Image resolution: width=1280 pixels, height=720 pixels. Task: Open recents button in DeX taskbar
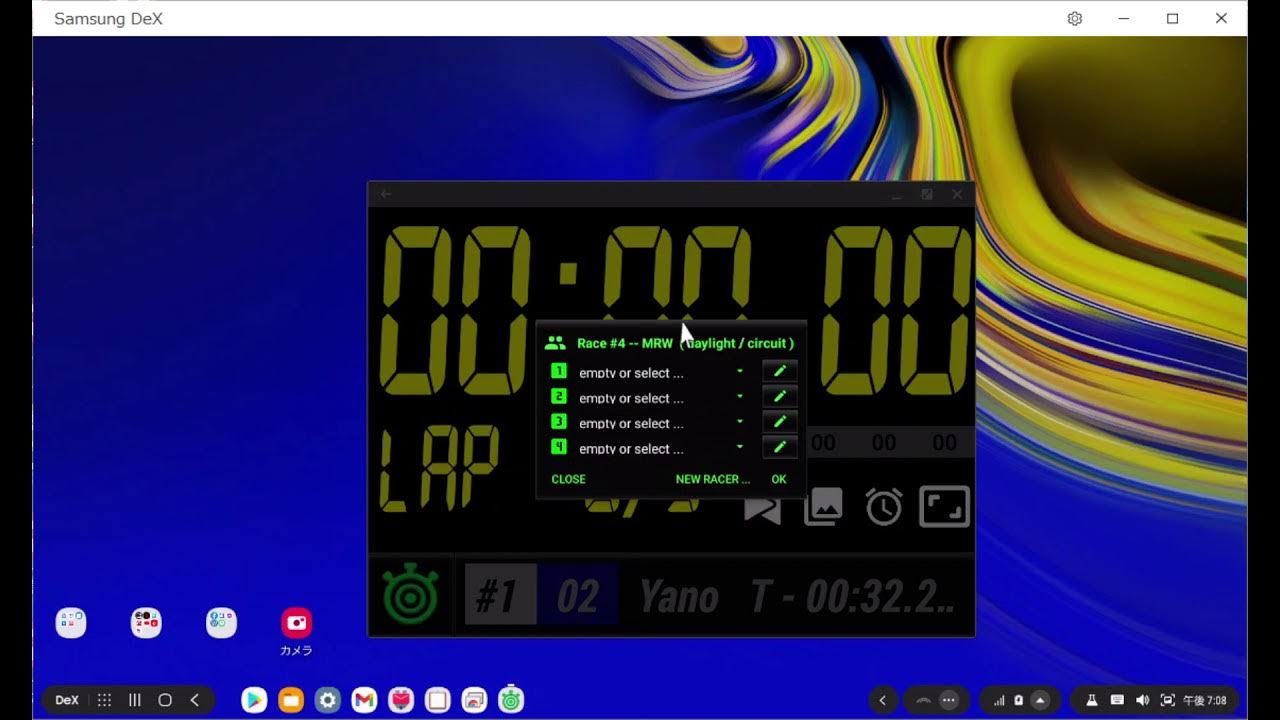tap(135, 700)
